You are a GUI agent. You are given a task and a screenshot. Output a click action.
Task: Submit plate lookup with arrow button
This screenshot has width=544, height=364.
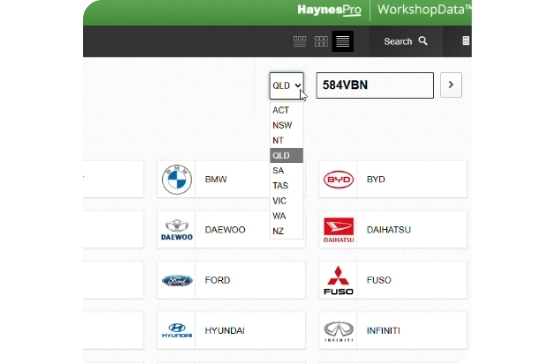[451, 85]
